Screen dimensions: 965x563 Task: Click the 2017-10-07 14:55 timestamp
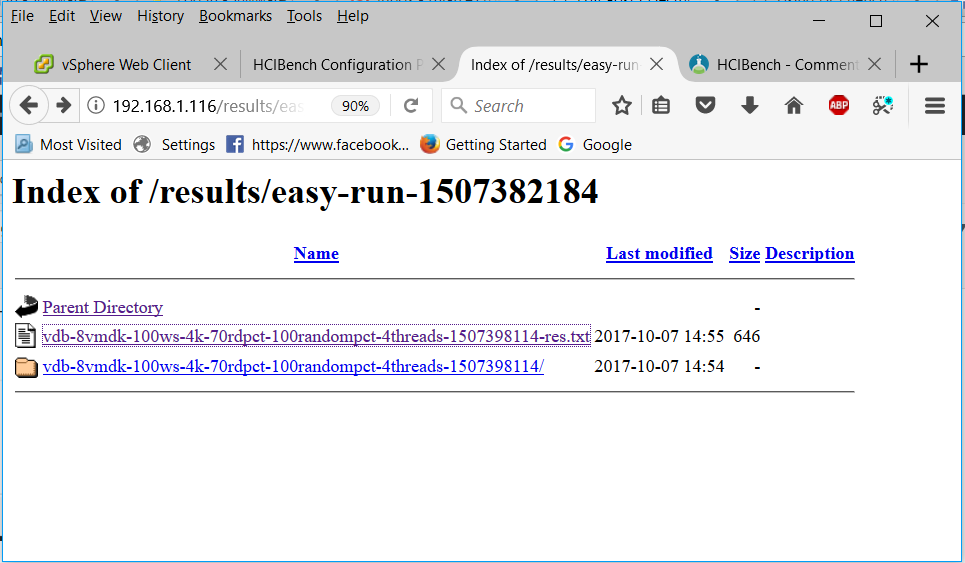(659, 337)
